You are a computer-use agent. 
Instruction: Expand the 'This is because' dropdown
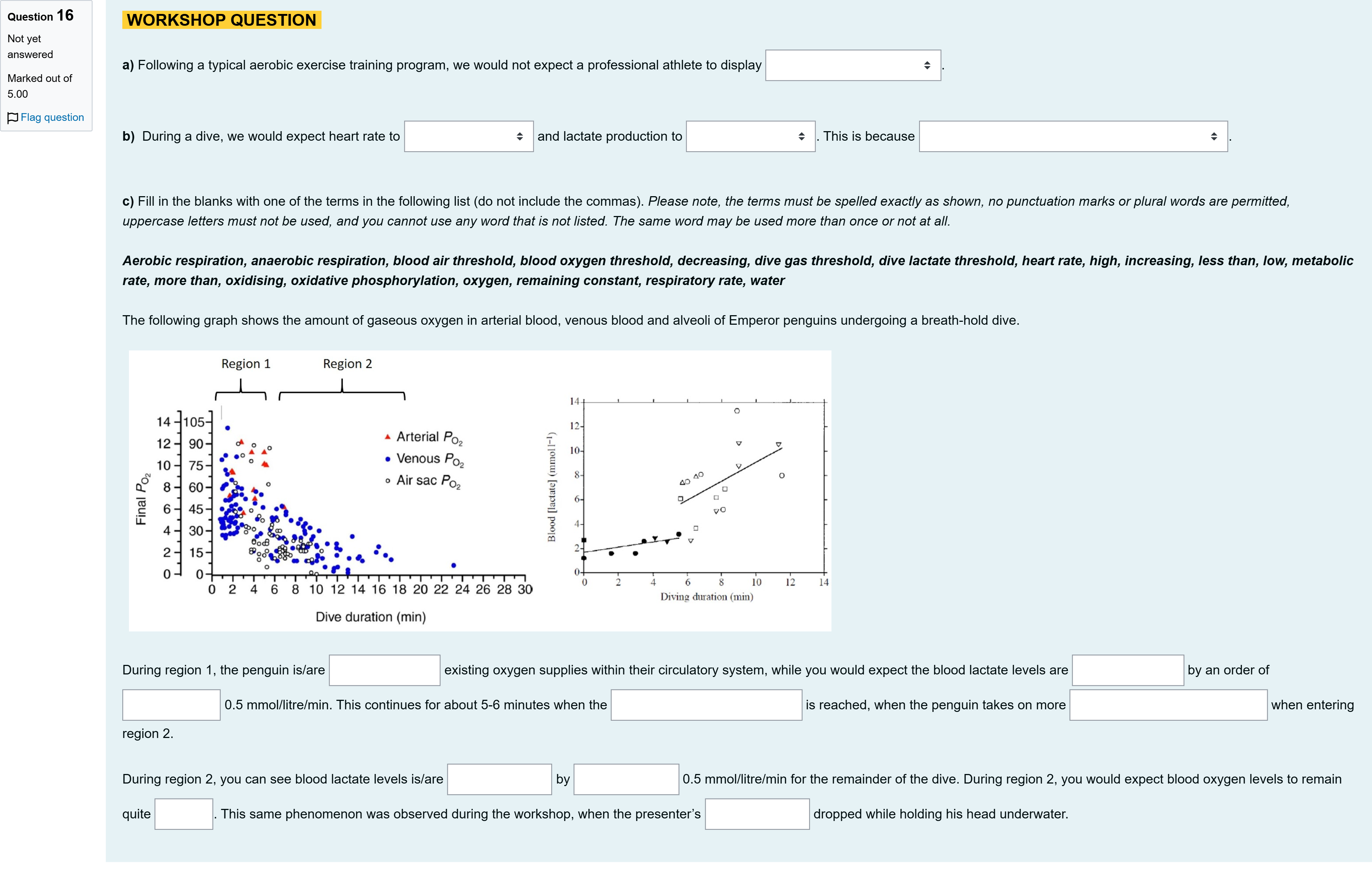click(1073, 137)
